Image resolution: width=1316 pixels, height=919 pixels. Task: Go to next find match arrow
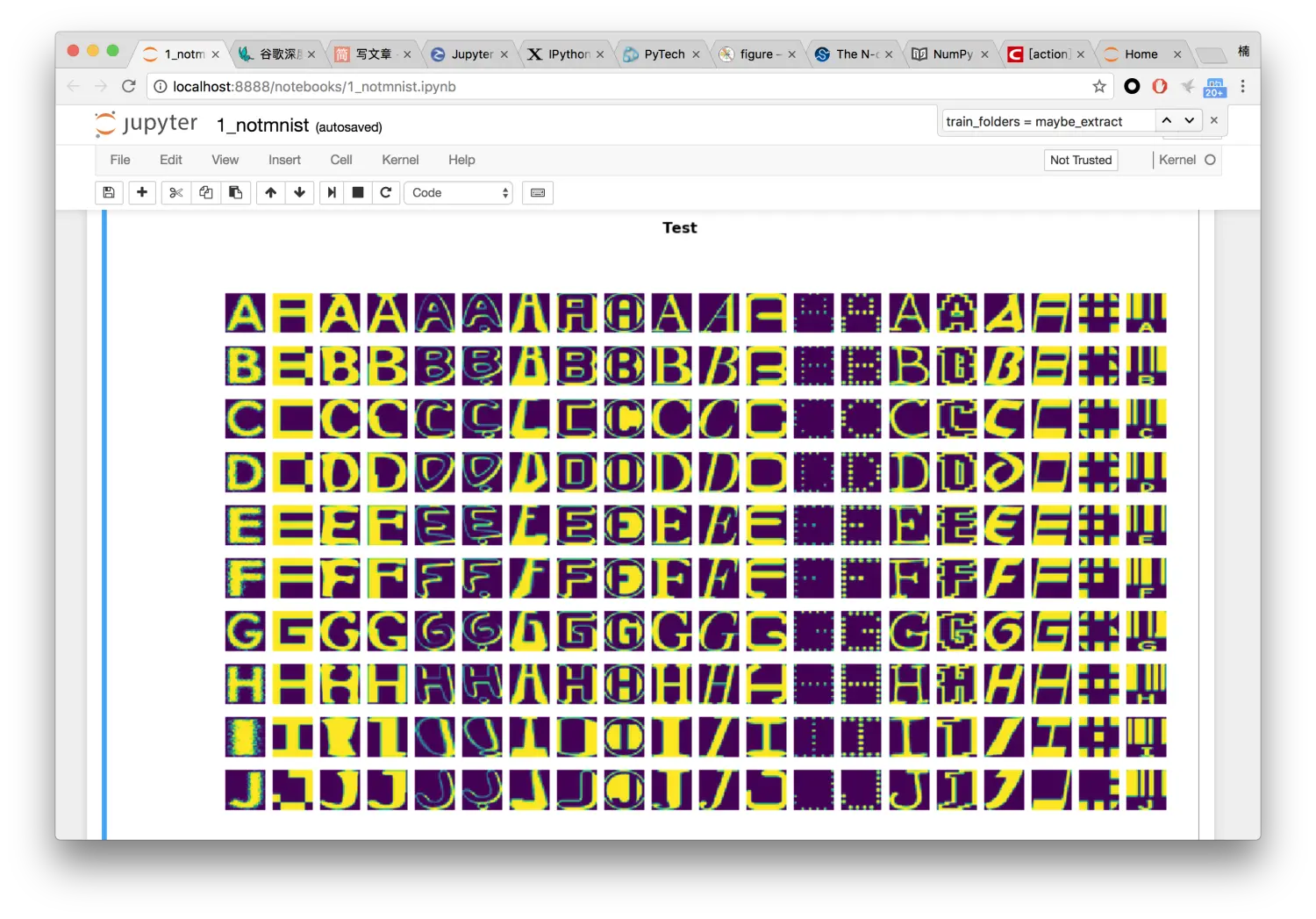pyautogui.click(x=1190, y=120)
